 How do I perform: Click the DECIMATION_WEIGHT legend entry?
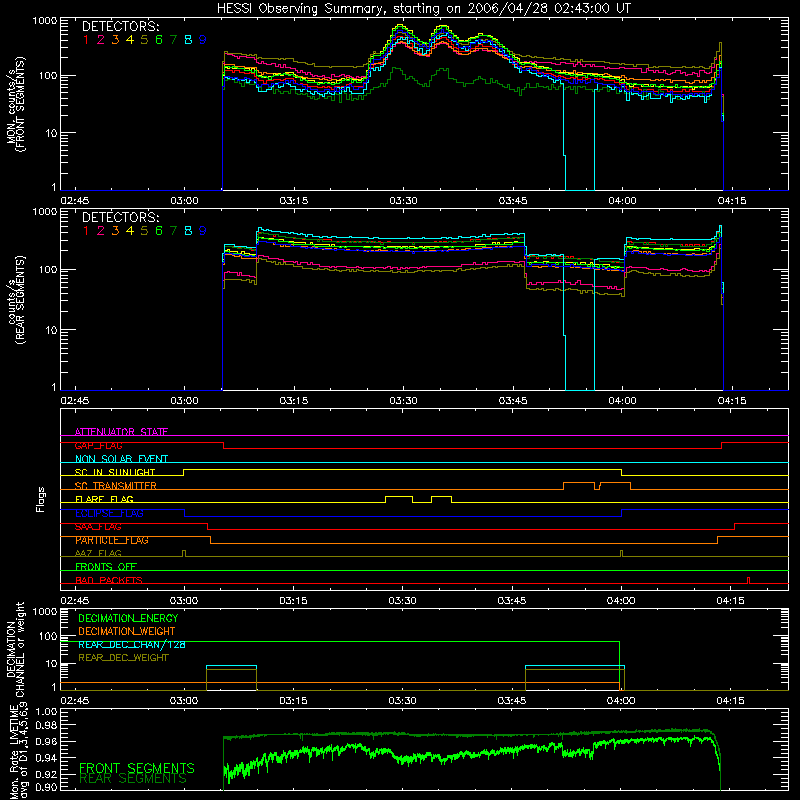[127, 631]
